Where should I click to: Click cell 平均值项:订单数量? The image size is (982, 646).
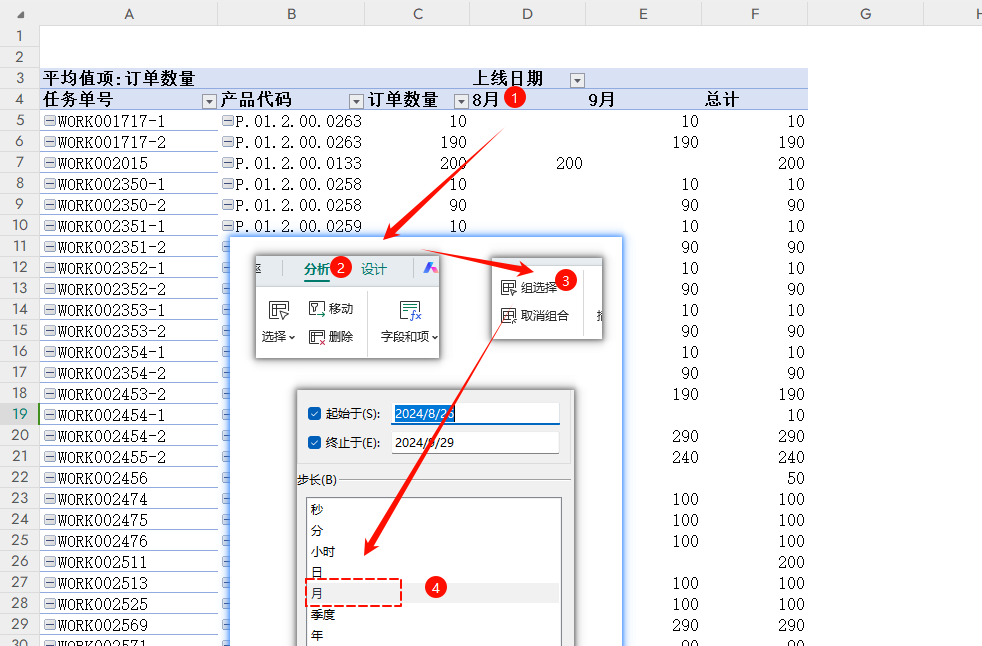(x=129, y=78)
